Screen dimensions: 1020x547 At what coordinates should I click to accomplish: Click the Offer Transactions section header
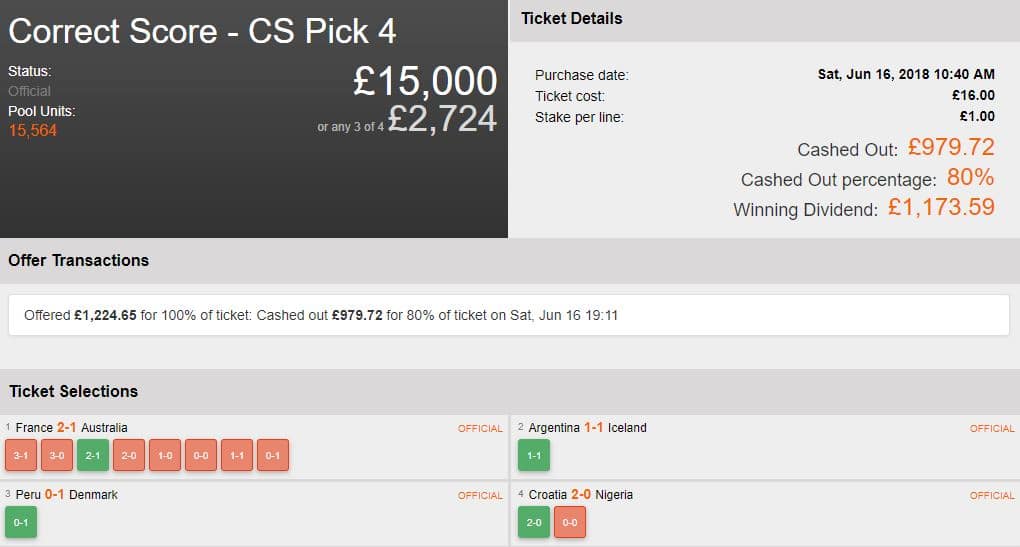click(x=78, y=260)
